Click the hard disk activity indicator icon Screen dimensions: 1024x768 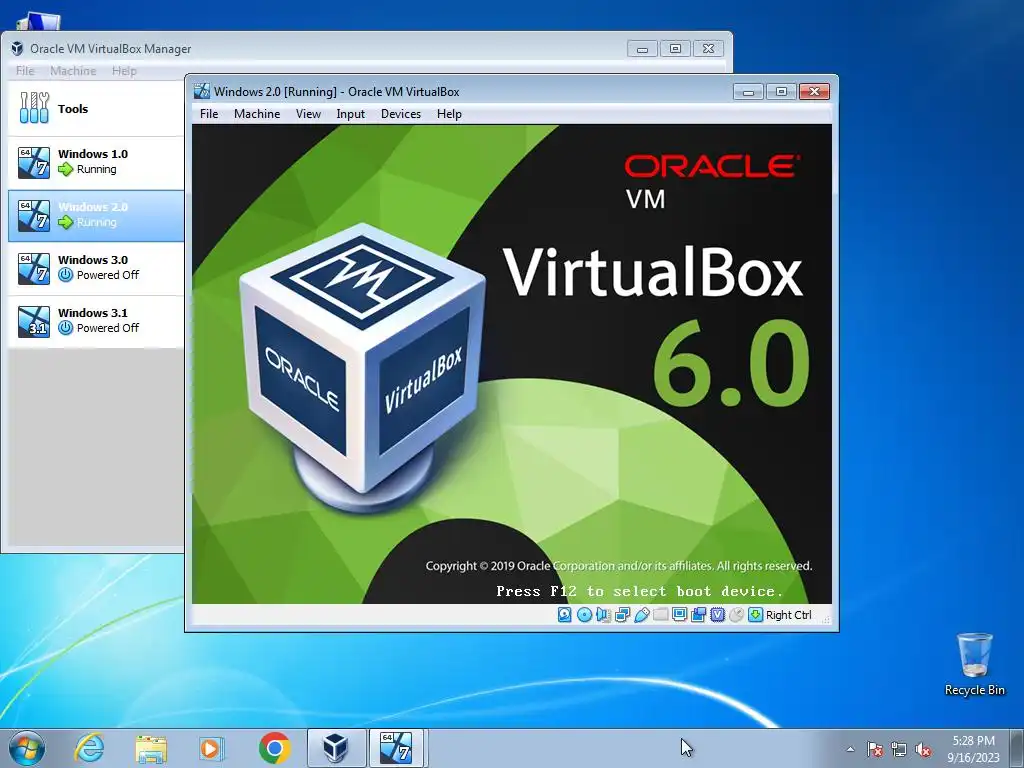pyautogui.click(x=565, y=615)
